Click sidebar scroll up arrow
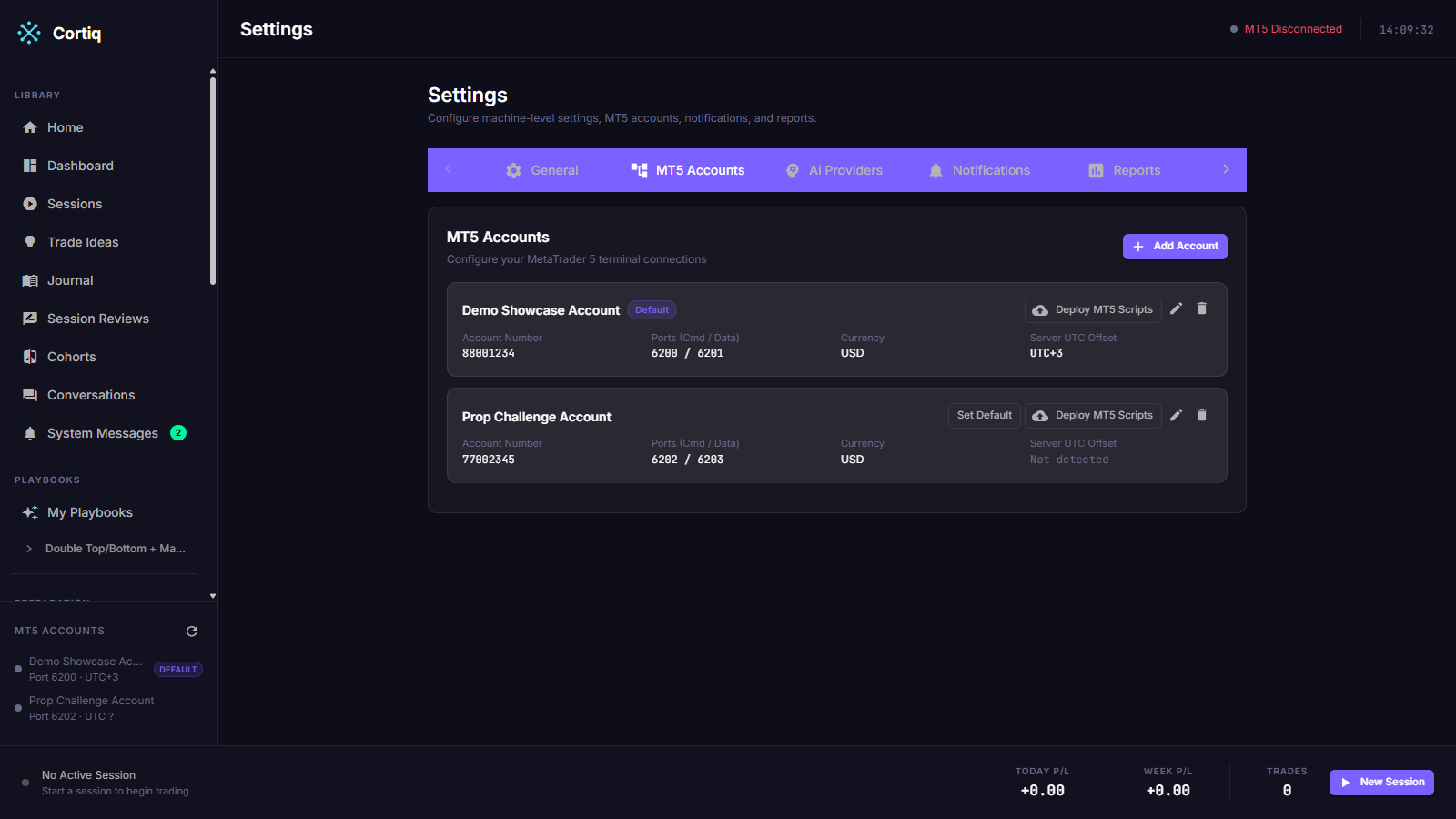The width and height of the screenshot is (1456, 819). click(x=213, y=71)
